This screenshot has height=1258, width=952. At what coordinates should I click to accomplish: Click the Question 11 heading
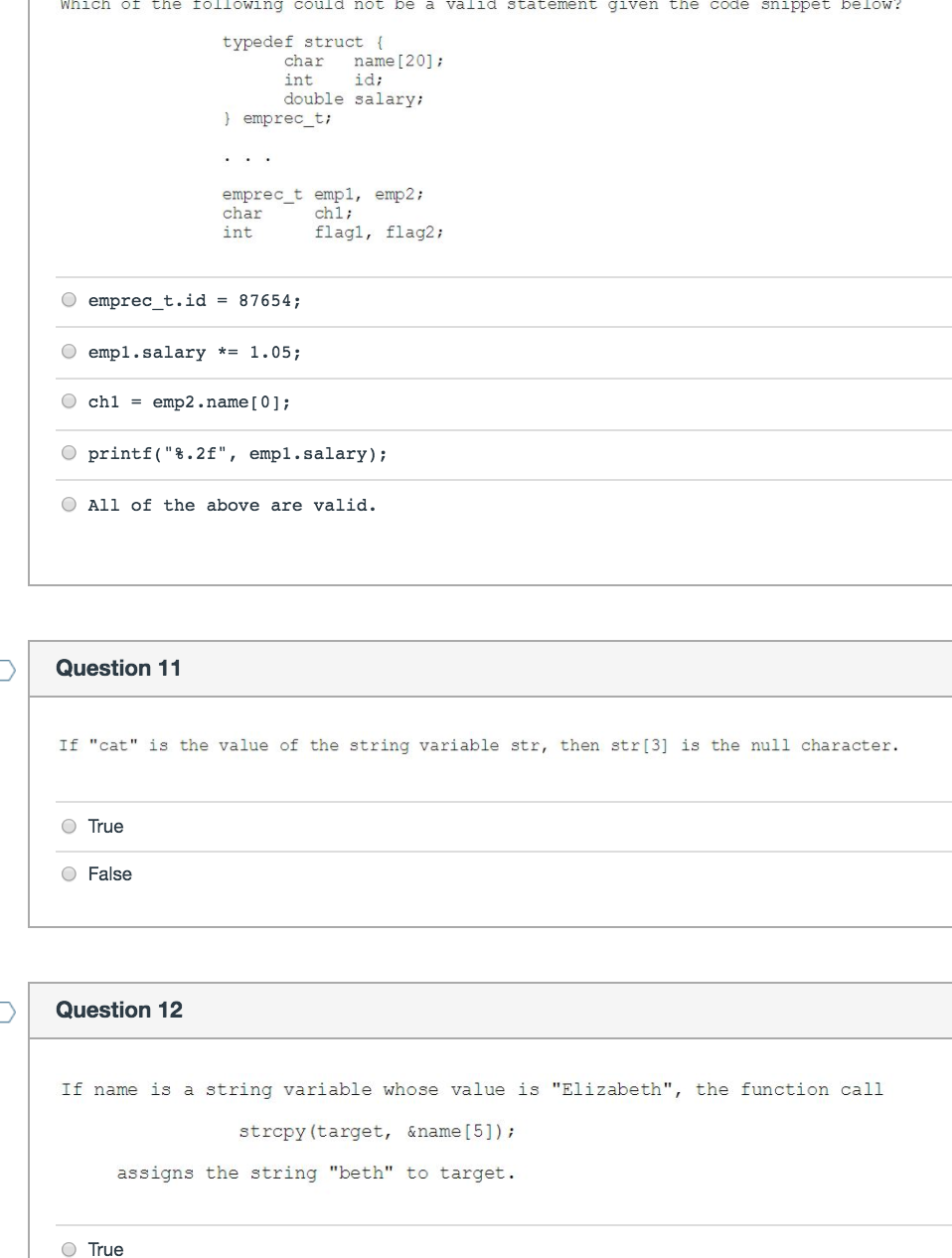click(118, 668)
